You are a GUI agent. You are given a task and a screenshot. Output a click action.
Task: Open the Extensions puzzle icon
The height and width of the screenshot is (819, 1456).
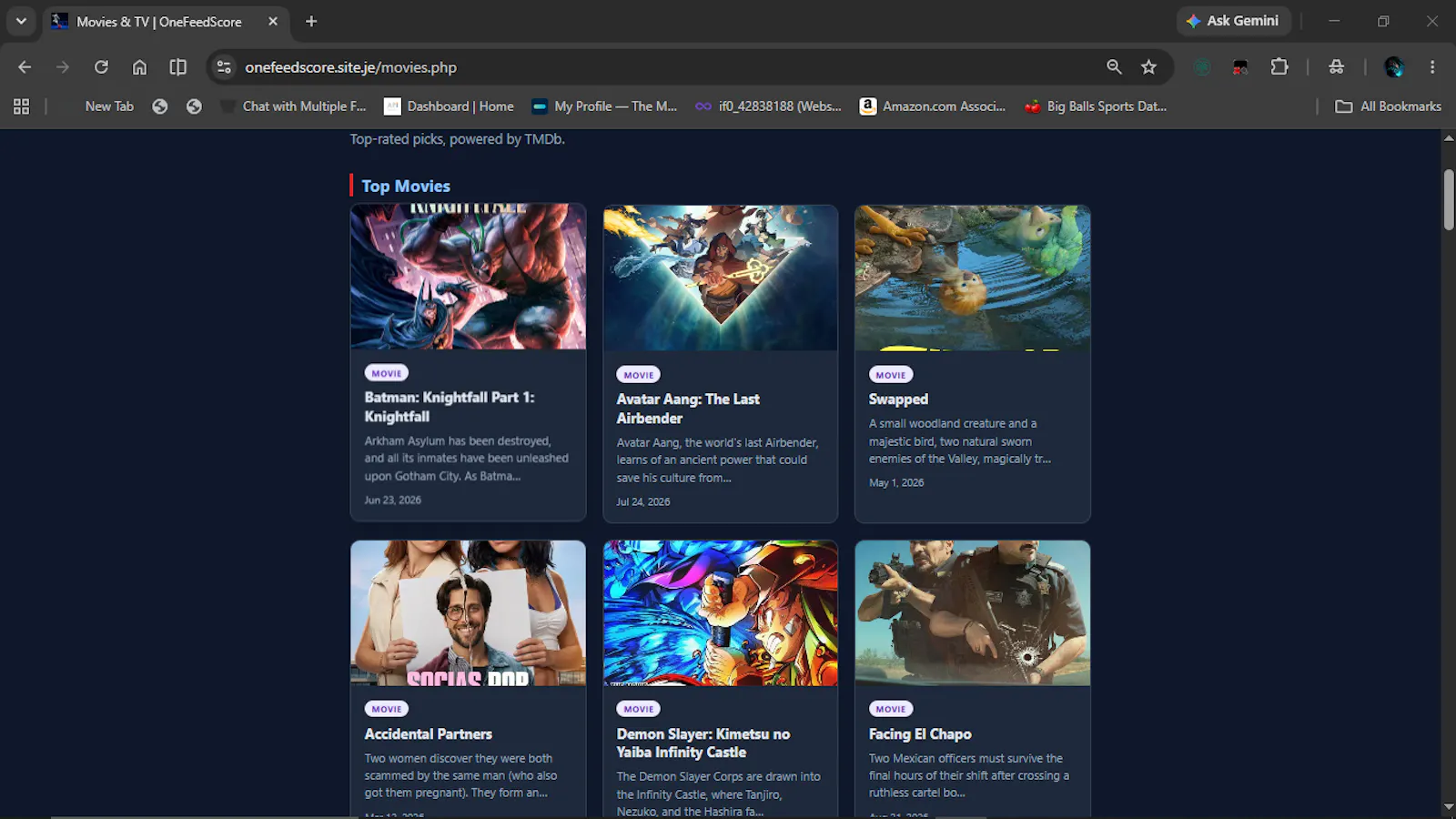pyautogui.click(x=1279, y=66)
